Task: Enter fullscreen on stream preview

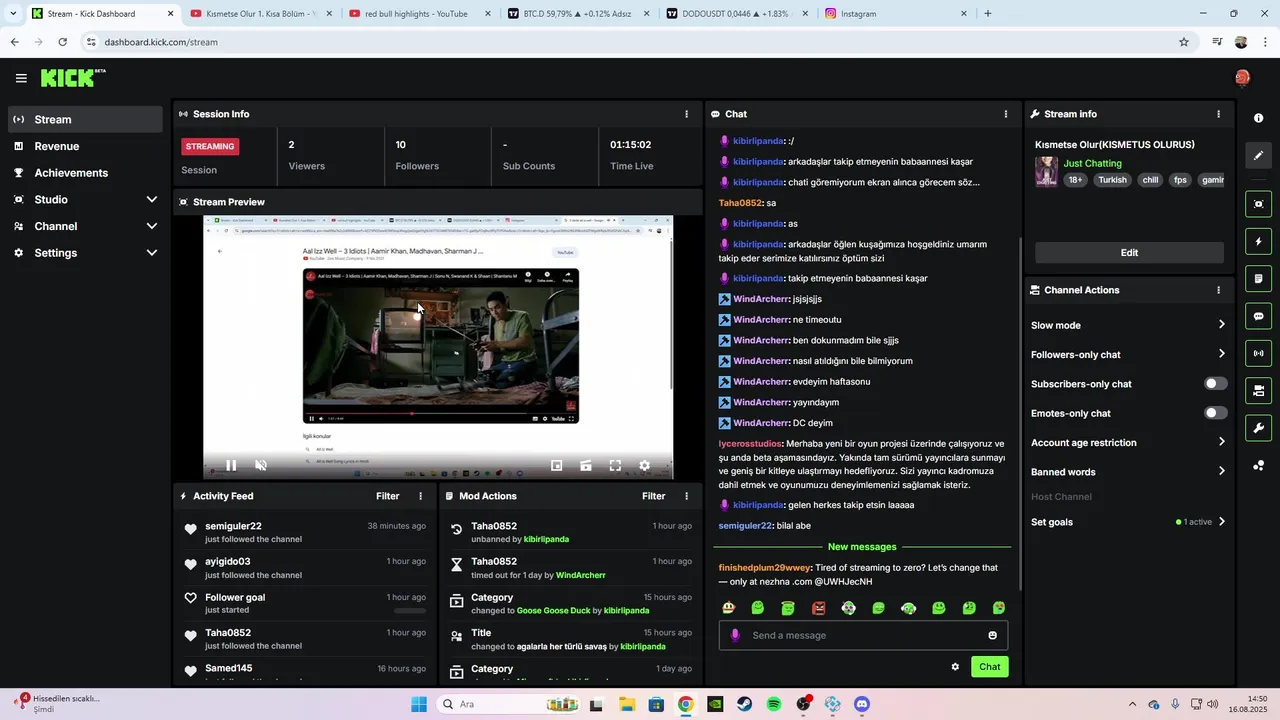Action: 615,465
